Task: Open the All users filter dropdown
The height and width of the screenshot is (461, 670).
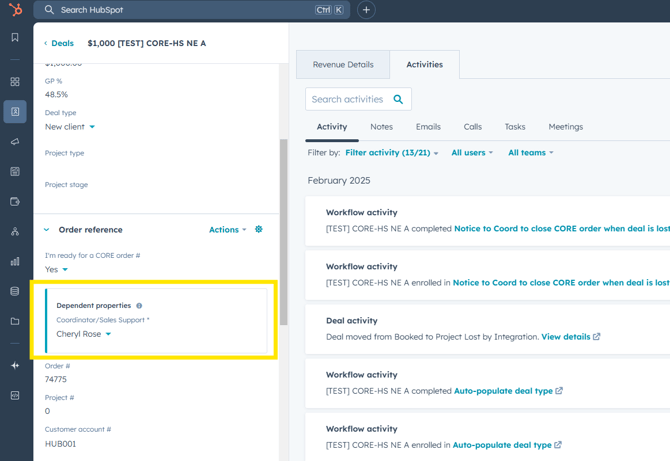Action: click(x=472, y=153)
